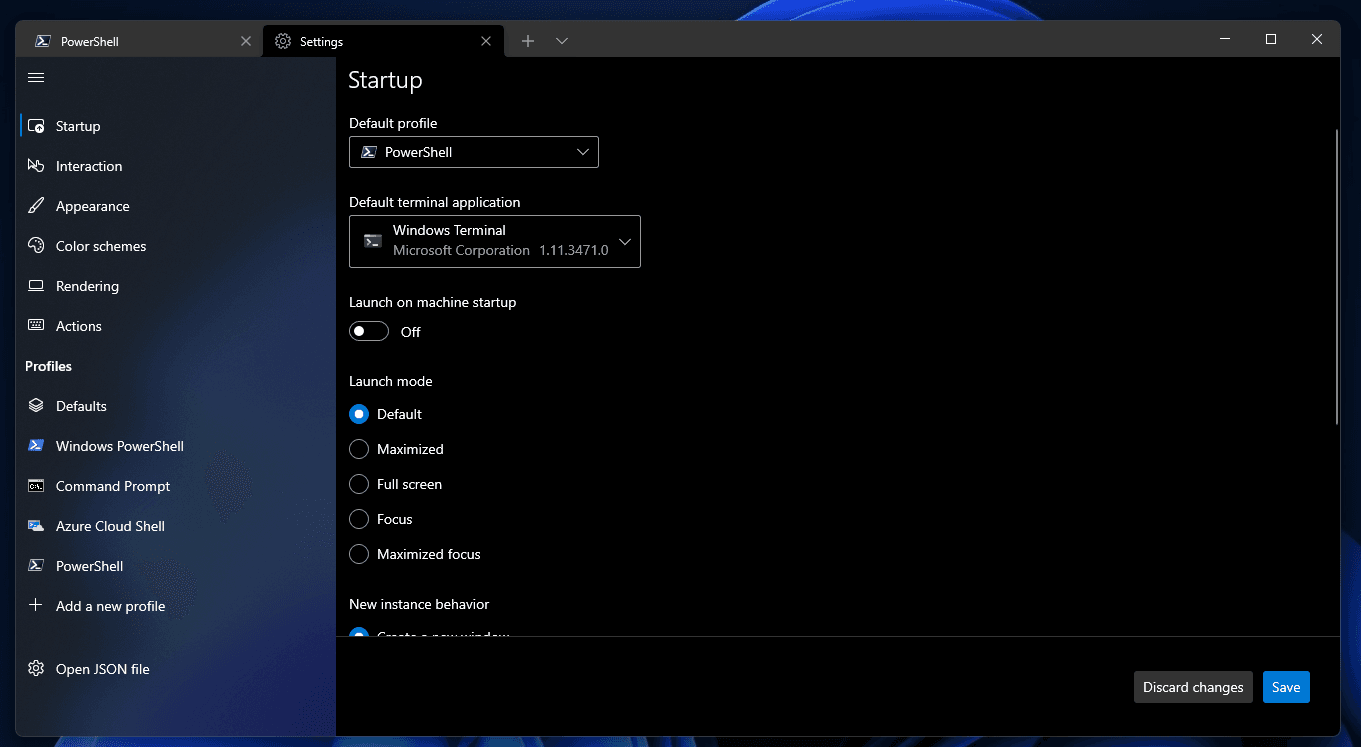Close the PowerShell tab
This screenshot has width=1361, height=747.
(x=246, y=41)
